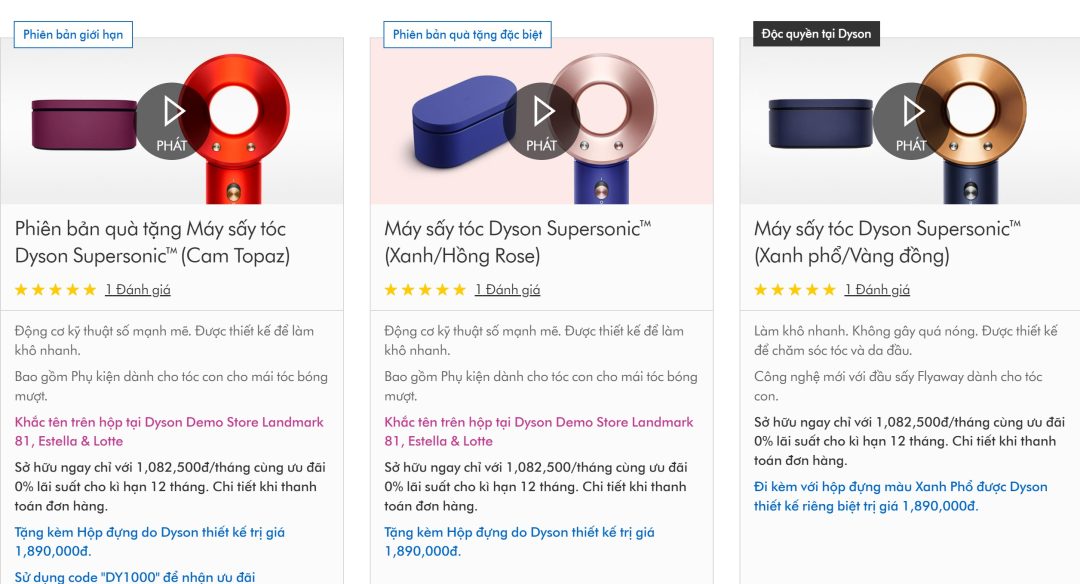The height and width of the screenshot is (584, 1080).
Task: Open Máy sấy tóc Xanh phổ/Vàng đồng title
Action: [887, 242]
